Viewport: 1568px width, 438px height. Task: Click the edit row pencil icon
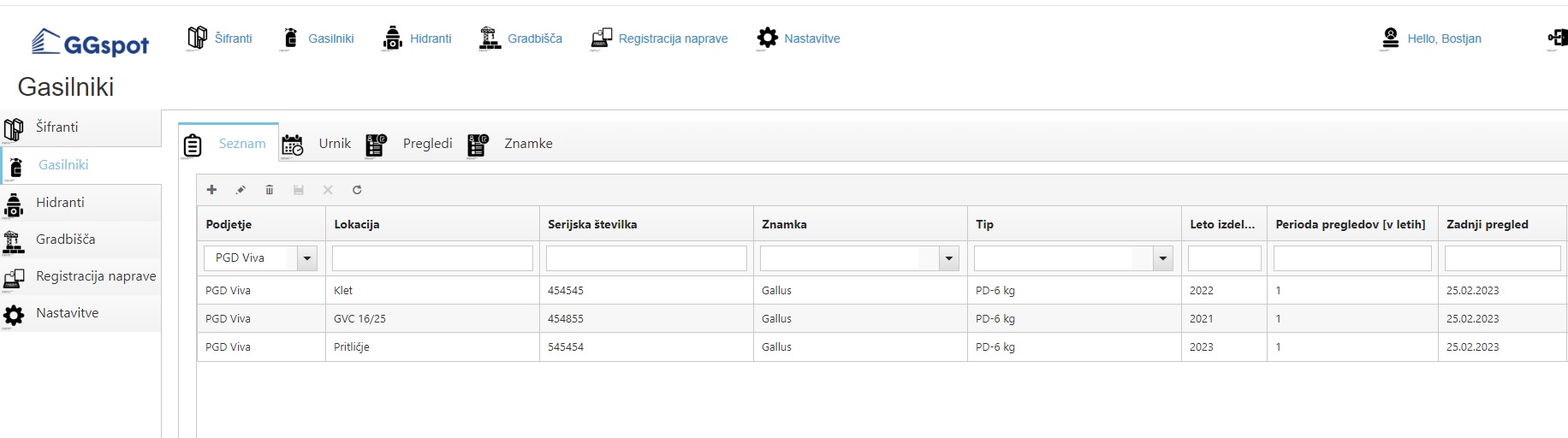point(241,190)
